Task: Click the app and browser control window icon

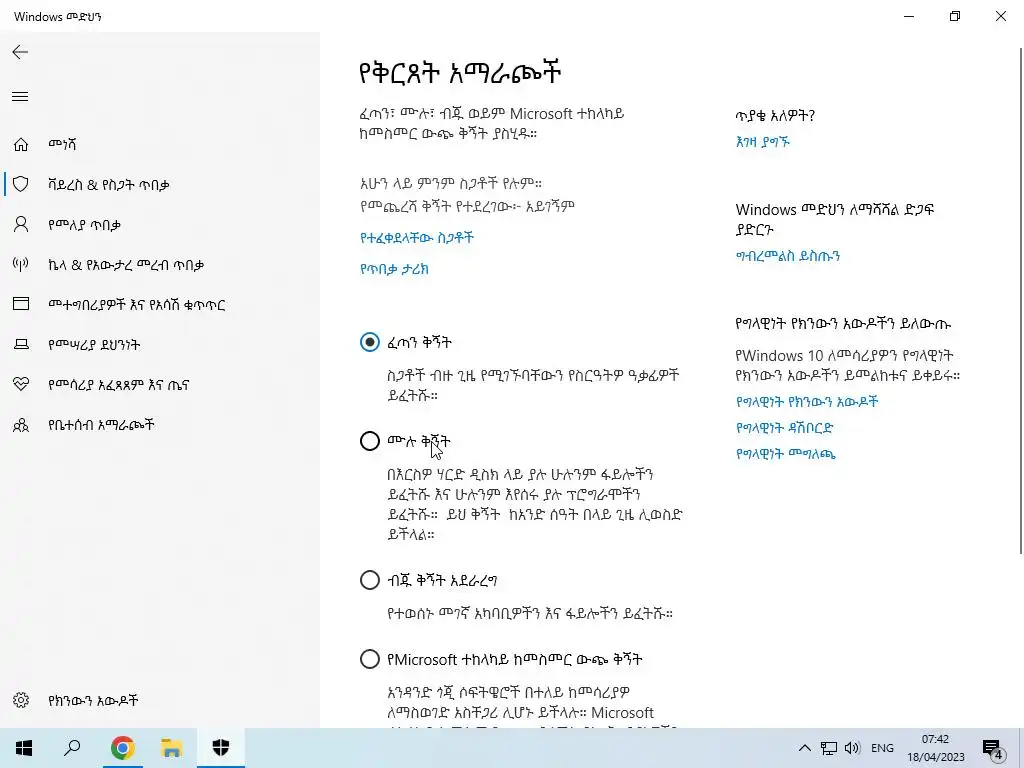Action: tap(21, 304)
